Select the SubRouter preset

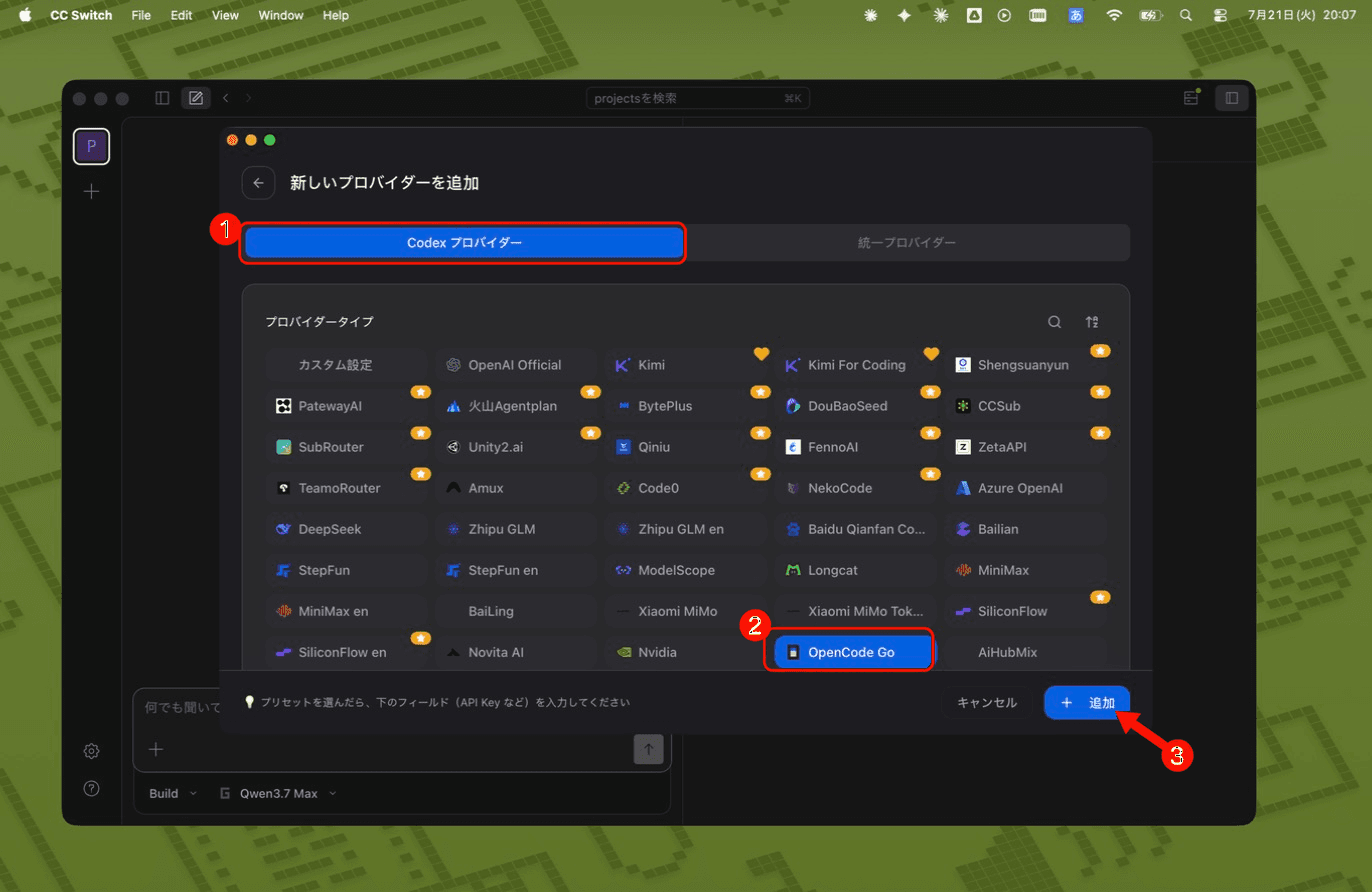(x=347, y=447)
